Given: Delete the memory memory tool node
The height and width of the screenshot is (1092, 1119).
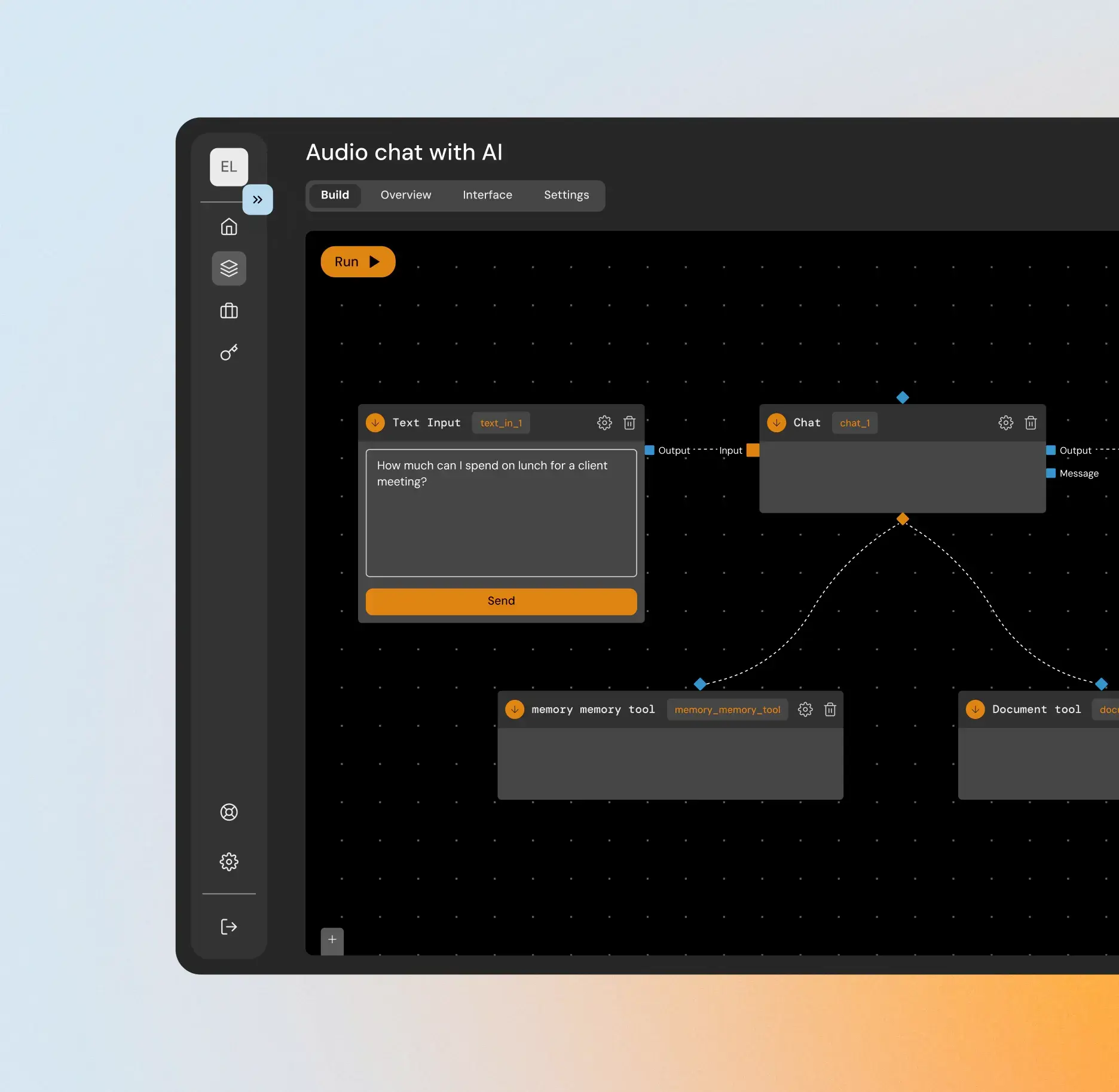Looking at the screenshot, I should click(830, 709).
